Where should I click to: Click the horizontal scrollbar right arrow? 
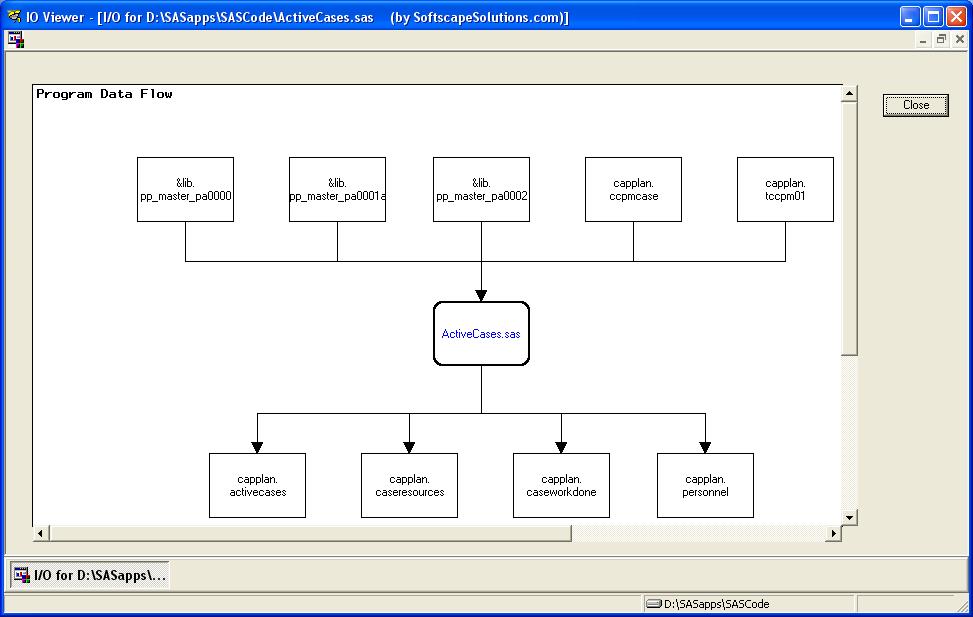click(832, 534)
